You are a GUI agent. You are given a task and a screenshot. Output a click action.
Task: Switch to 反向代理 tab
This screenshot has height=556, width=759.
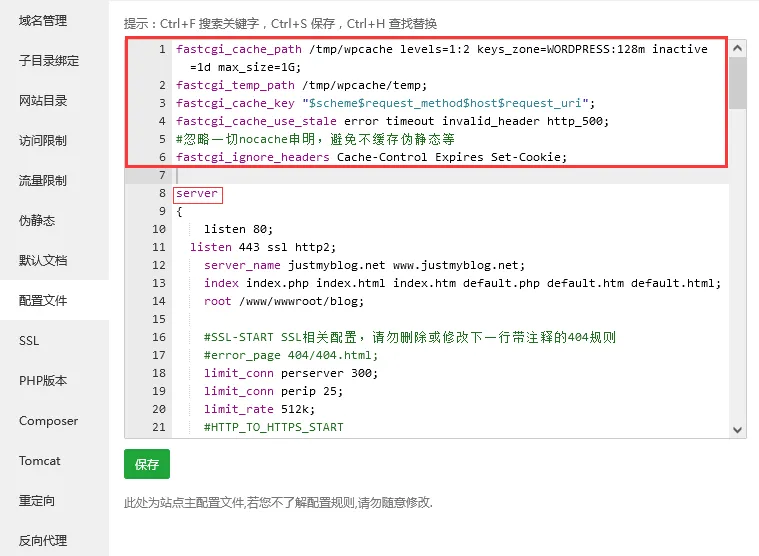[43, 541]
